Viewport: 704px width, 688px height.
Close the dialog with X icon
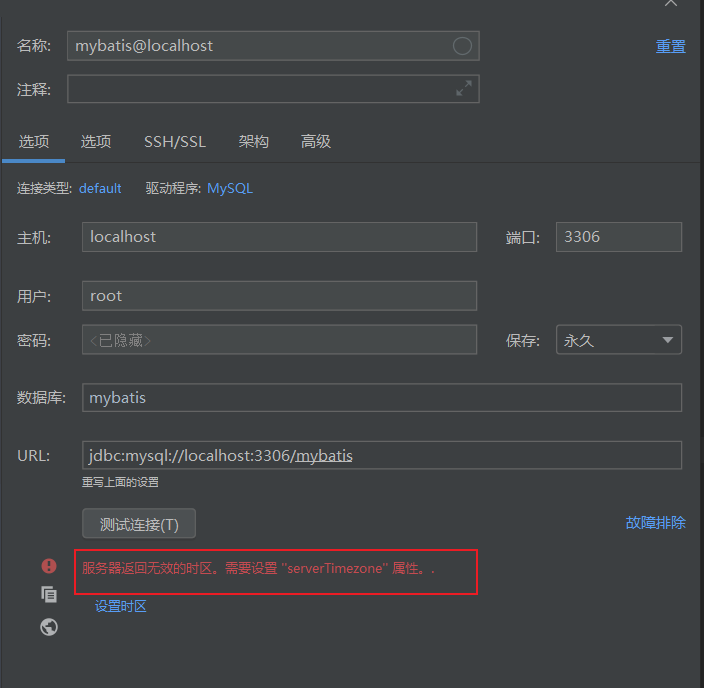[x=671, y=3]
